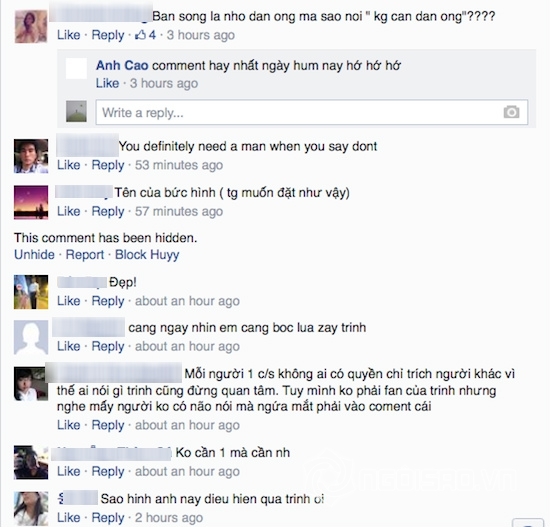Open purple sunset avatar thumbnail
Image resolution: width=550 pixels, height=527 pixels.
(x=31, y=202)
